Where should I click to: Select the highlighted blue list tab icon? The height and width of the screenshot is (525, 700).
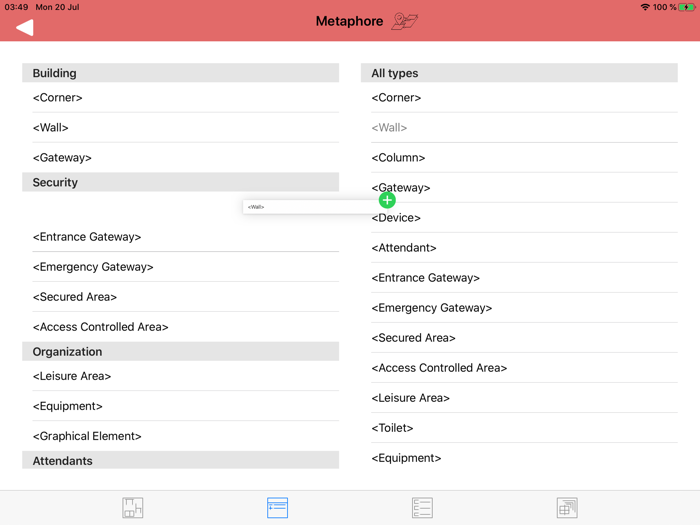point(277,508)
